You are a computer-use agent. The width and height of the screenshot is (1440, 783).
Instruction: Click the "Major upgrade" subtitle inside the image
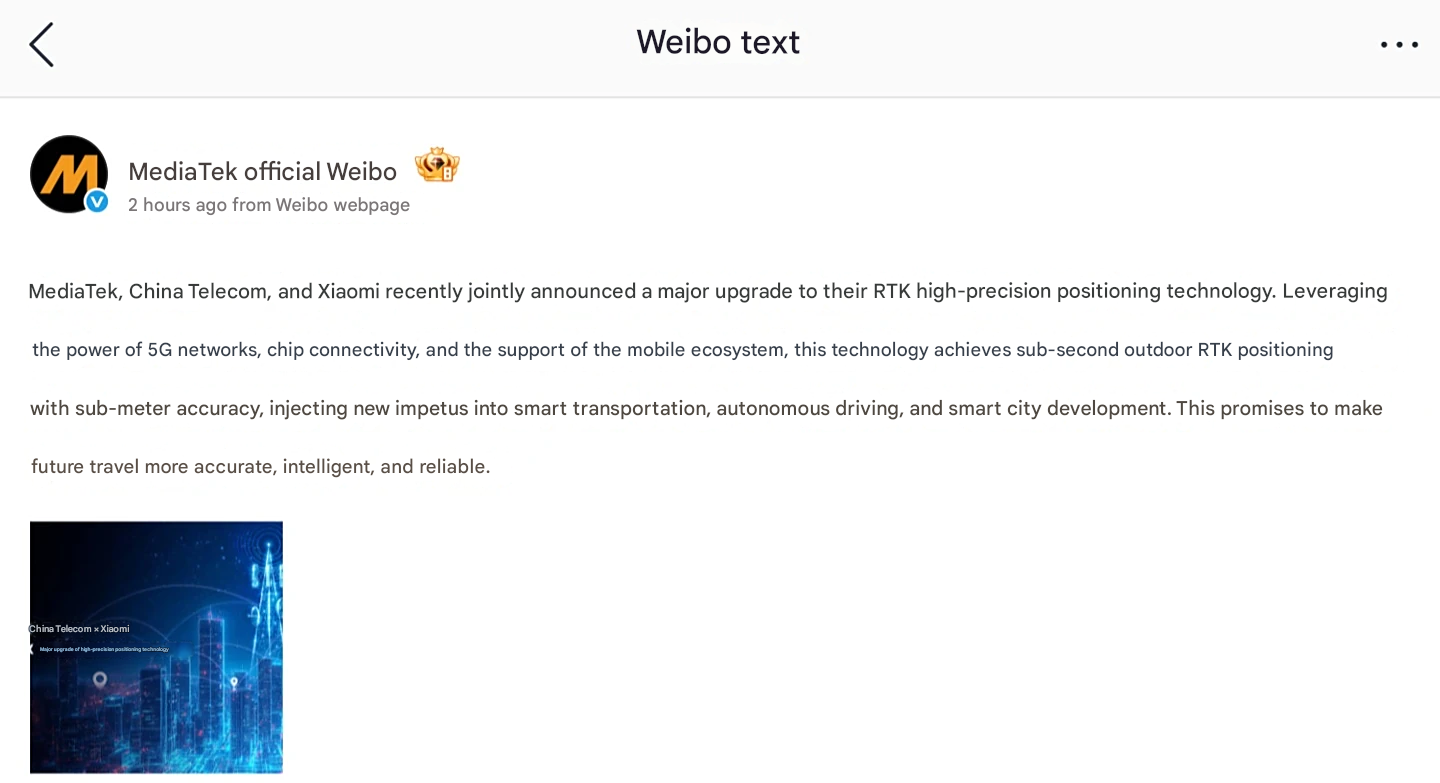click(104, 649)
